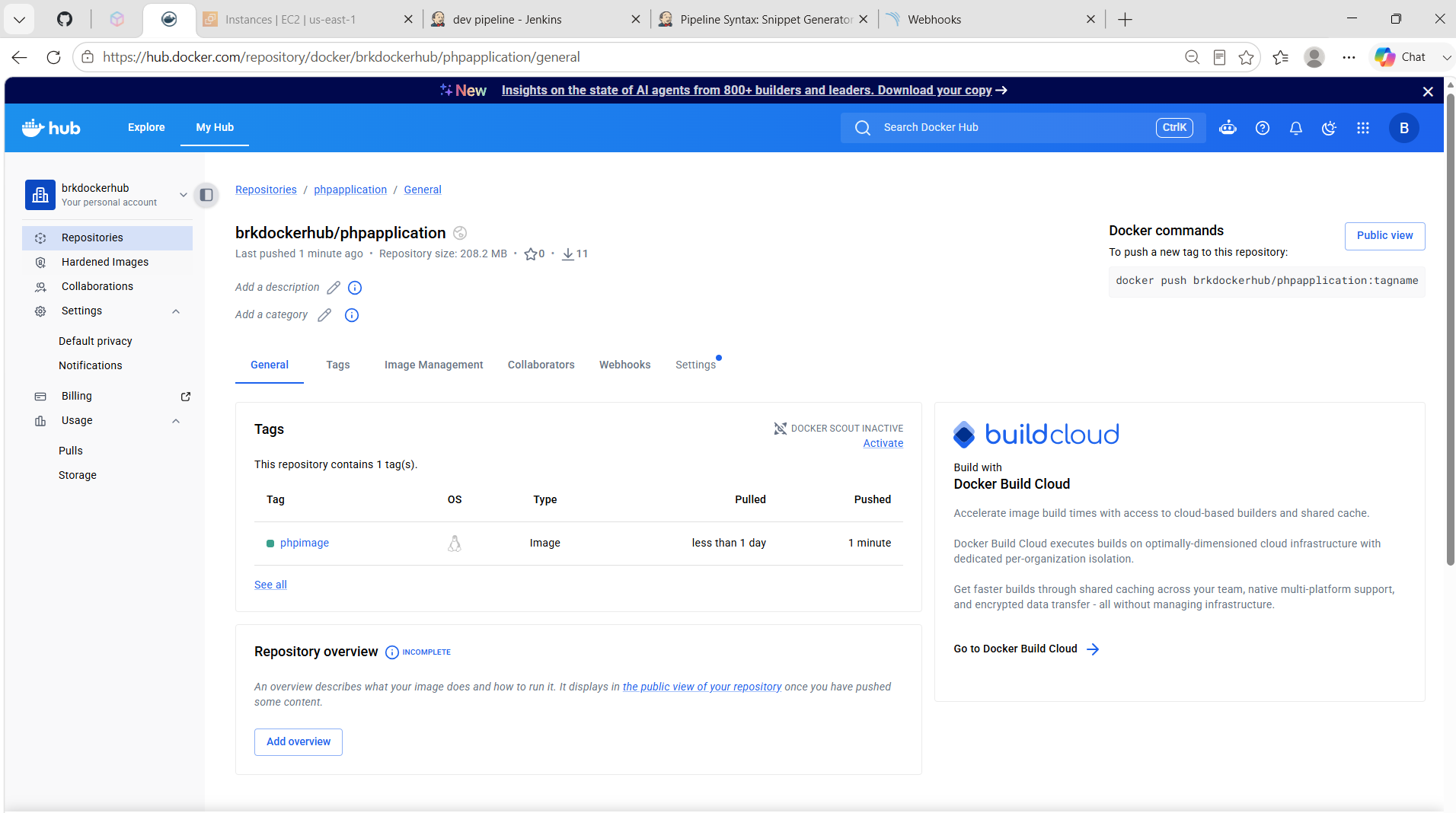Viewport: 1456px width, 813px height.
Task: Open the phpimage tag link
Action: click(x=305, y=544)
